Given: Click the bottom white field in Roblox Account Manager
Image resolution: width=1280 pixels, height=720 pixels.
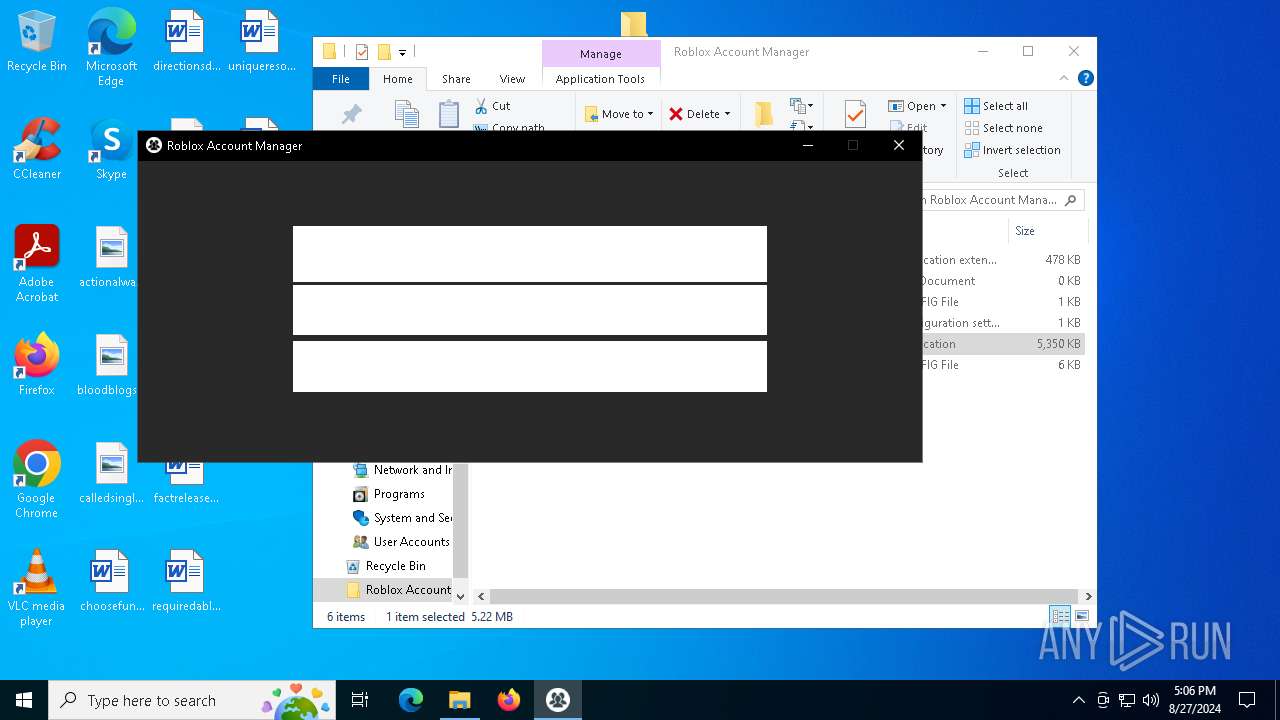Looking at the screenshot, I should tap(530, 366).
